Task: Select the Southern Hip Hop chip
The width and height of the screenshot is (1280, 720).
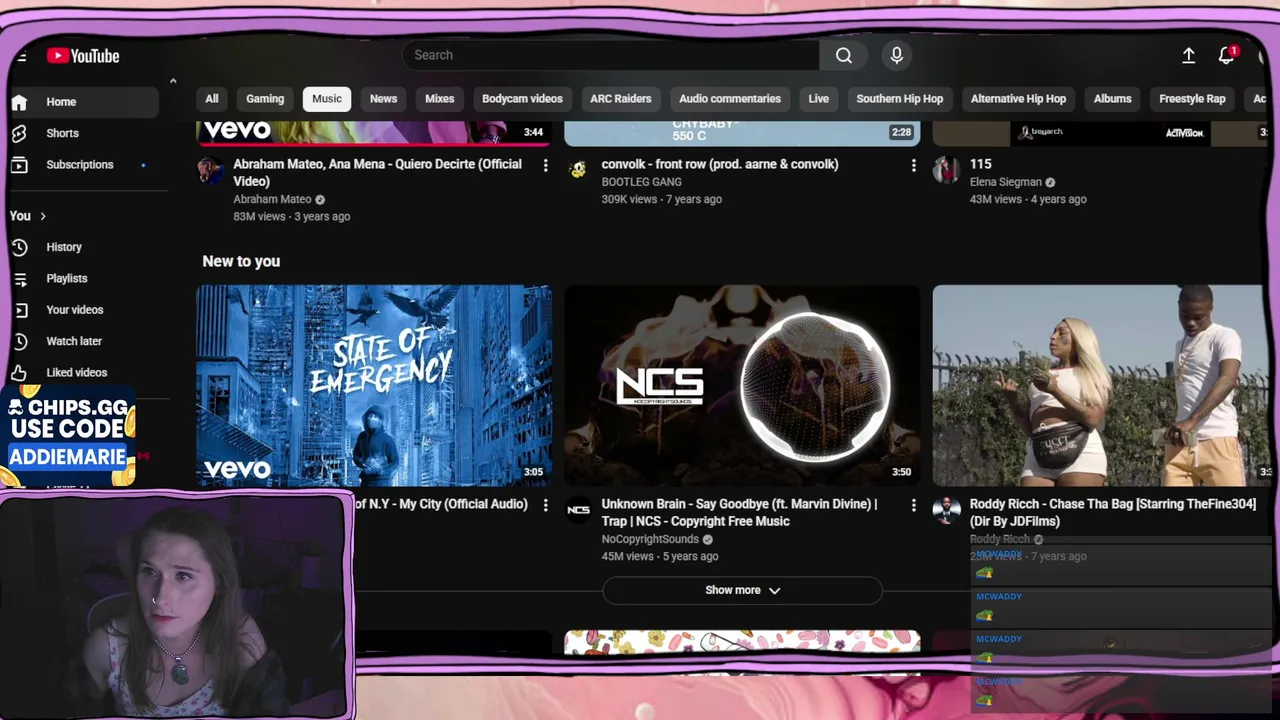Action: coord(900,99)
